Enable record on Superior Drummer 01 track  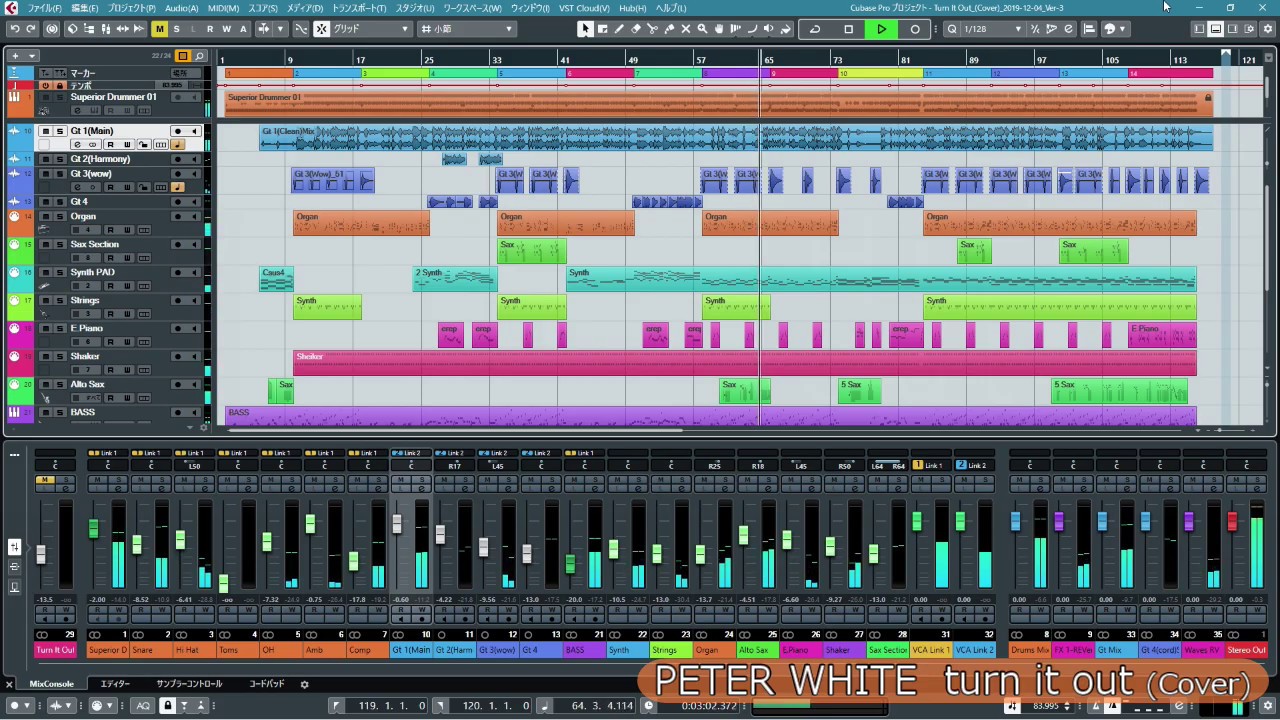pyautogui.click(x=178, y=97)
